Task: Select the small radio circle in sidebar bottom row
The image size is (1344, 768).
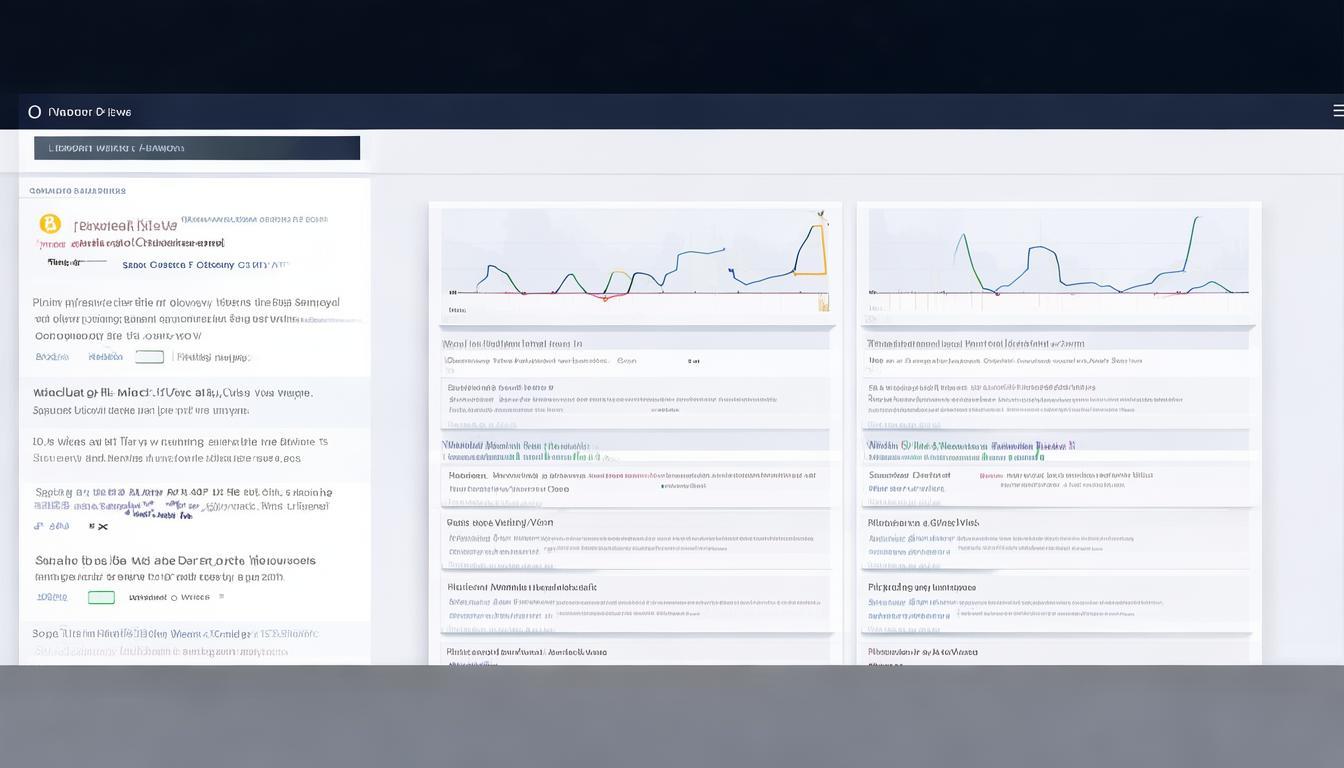Action: pyautogui.click(x=173, y=597)
